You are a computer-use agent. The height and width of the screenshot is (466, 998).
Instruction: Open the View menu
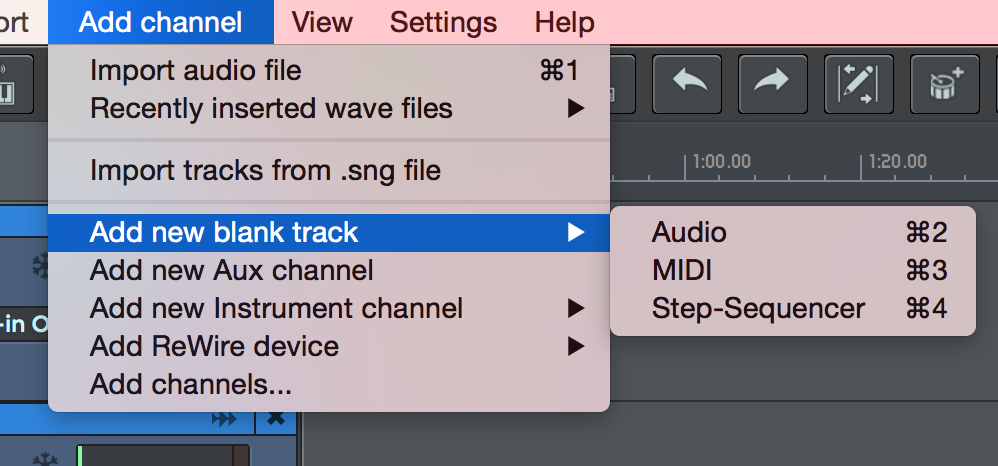click(x=322, y=22)
